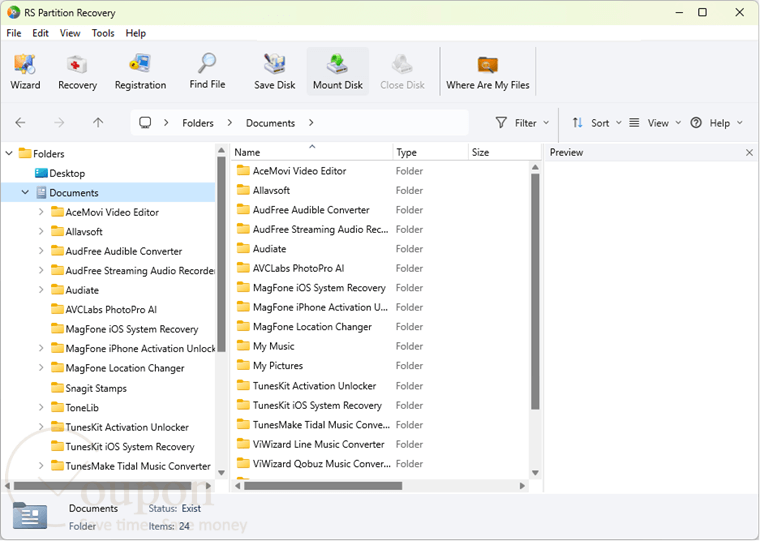Image resolution: width=760 pixels, height=541 pixels.
Task: Sort by the Type column header
Action: tap(430, 152)
